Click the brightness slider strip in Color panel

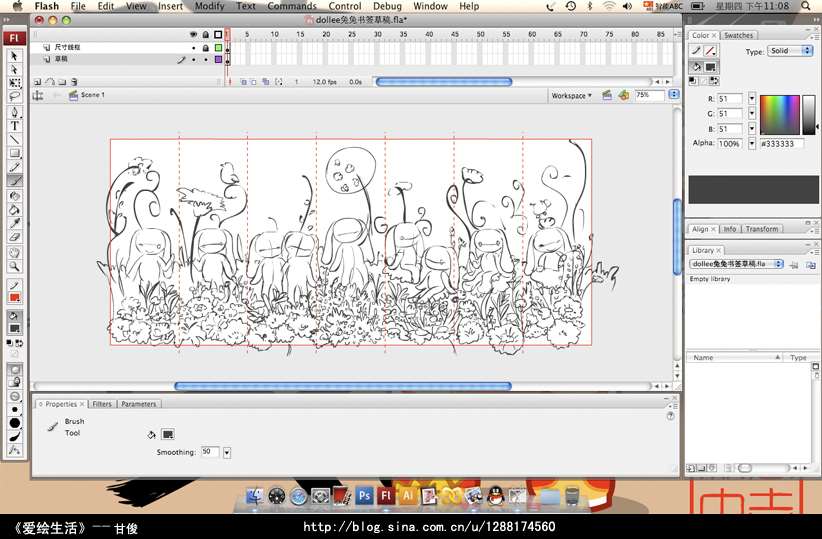808,115
